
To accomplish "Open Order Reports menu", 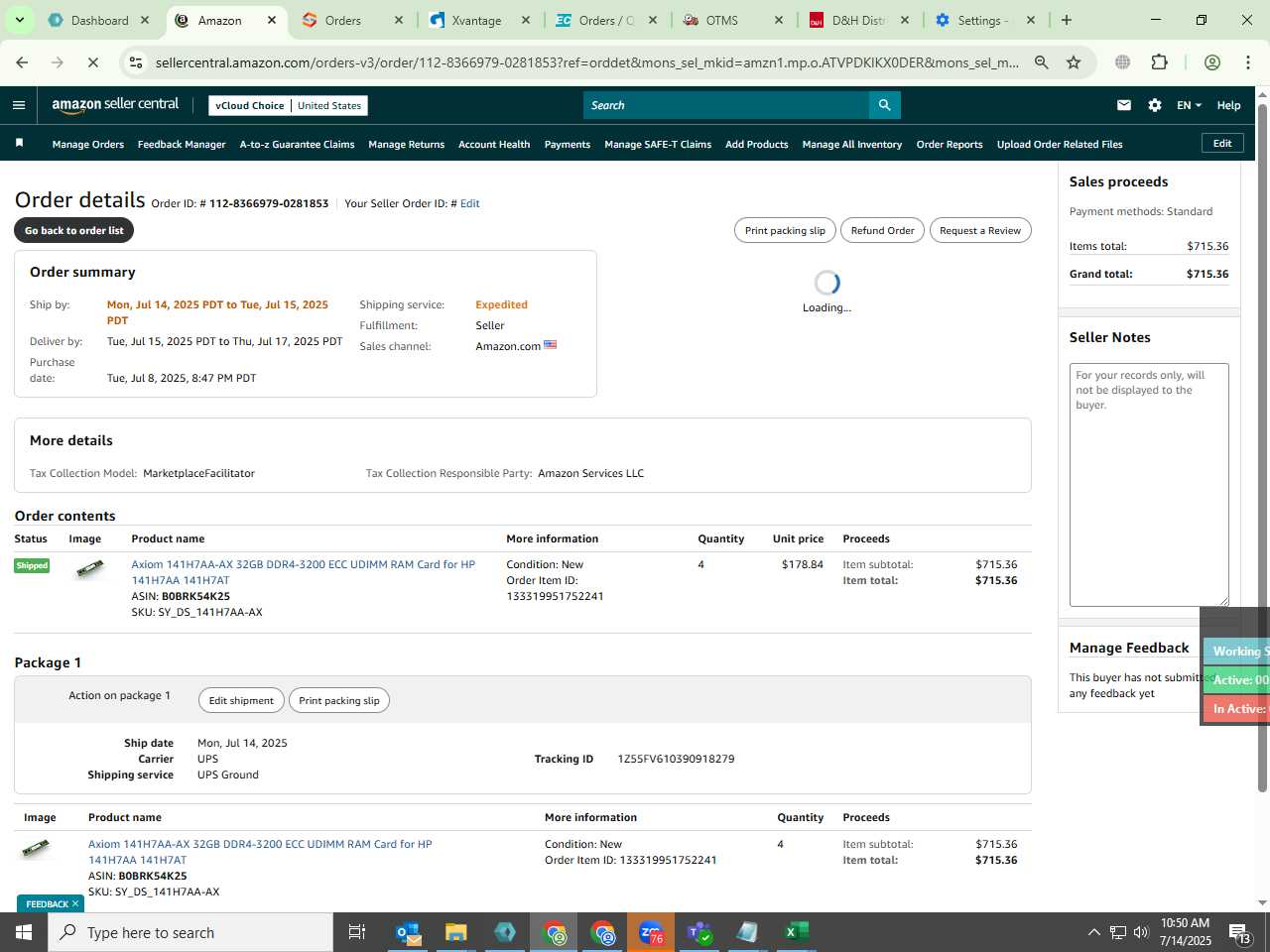I will [x=950, y=145].
